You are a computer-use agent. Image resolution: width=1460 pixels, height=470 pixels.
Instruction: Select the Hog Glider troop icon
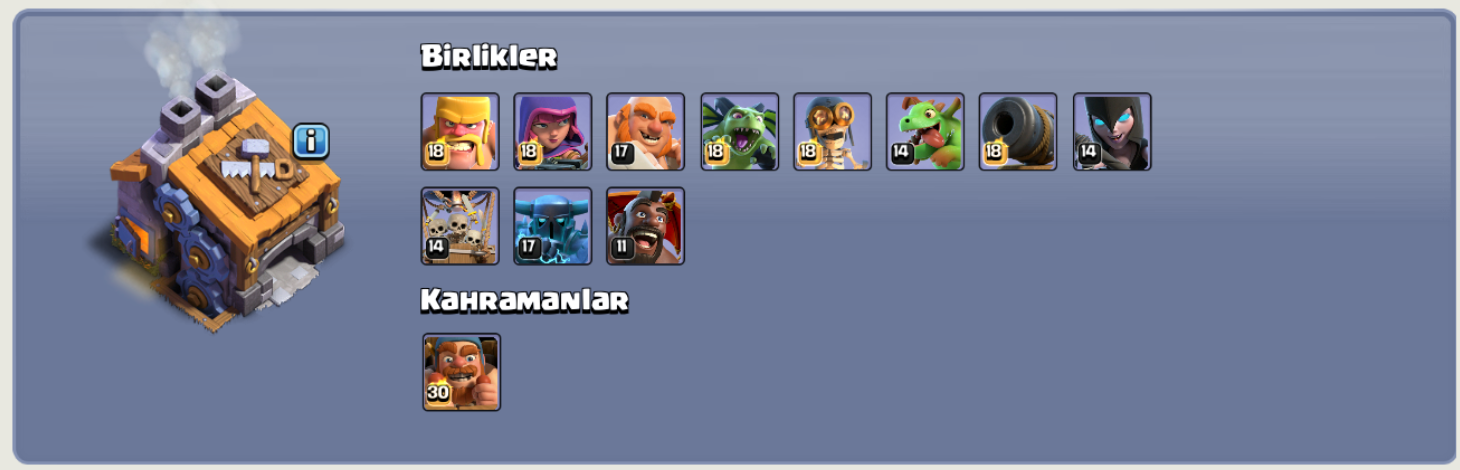(x=646, y=226)
